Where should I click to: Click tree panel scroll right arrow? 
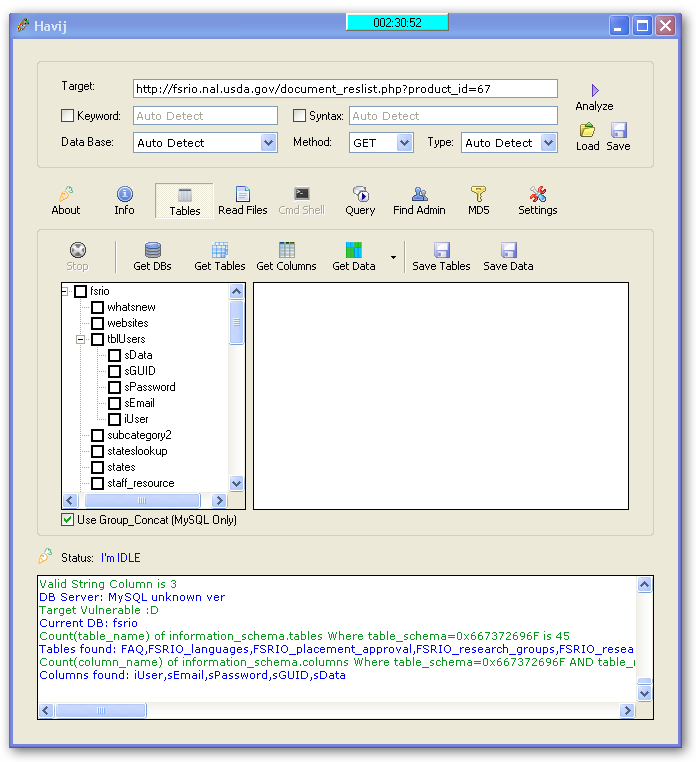219,501
